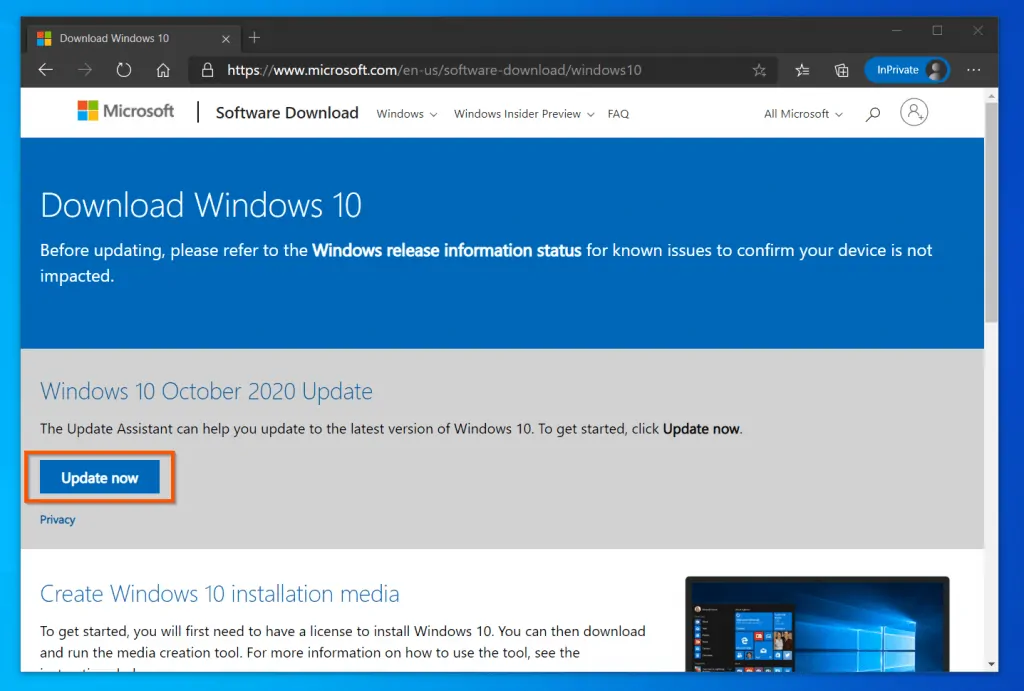Expand the Windows dropdown menu
1024x691 pixels.
406,114
